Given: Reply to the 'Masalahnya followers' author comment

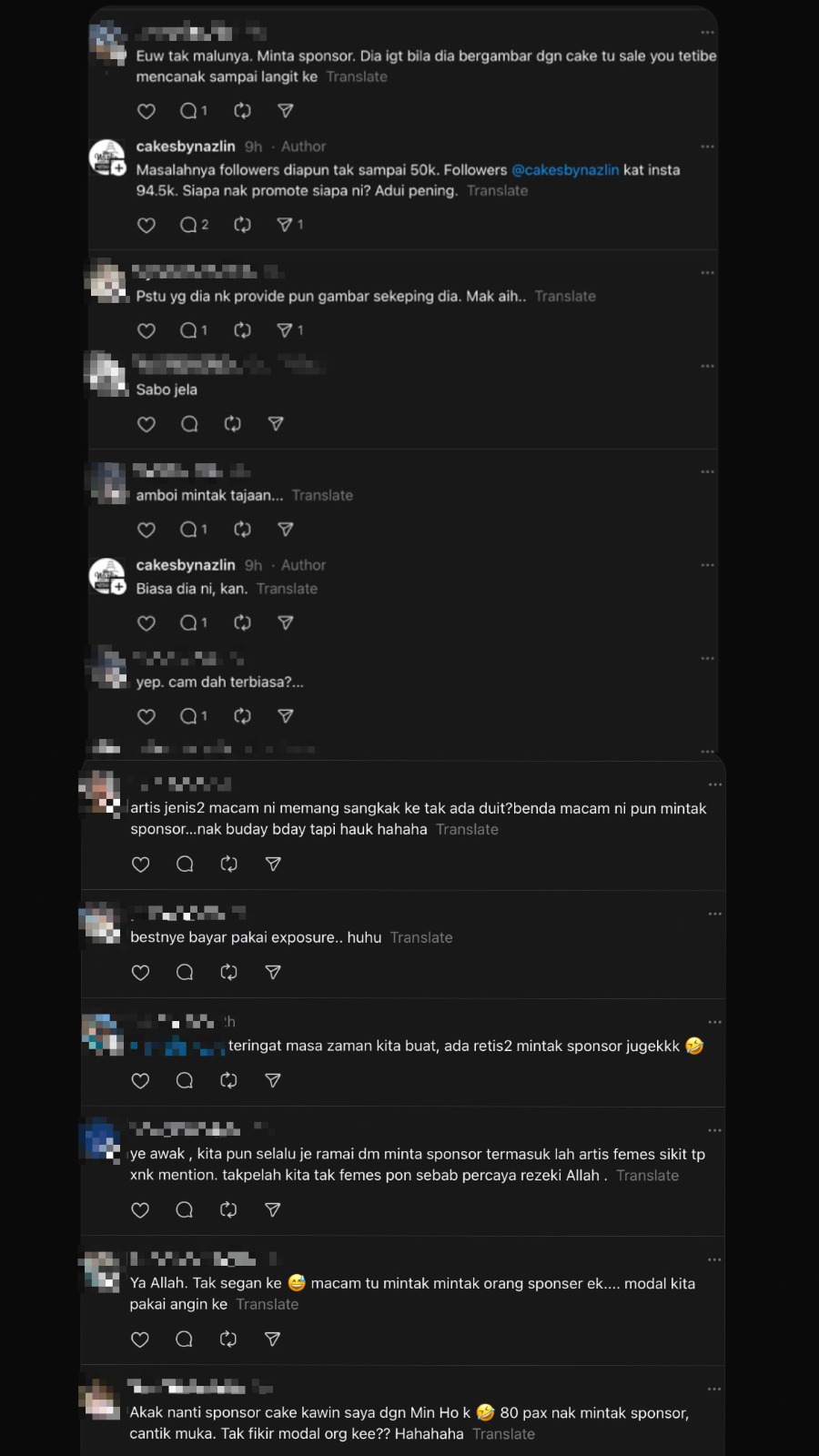Looking at the screenshot, I should click(x=189, y=225).
